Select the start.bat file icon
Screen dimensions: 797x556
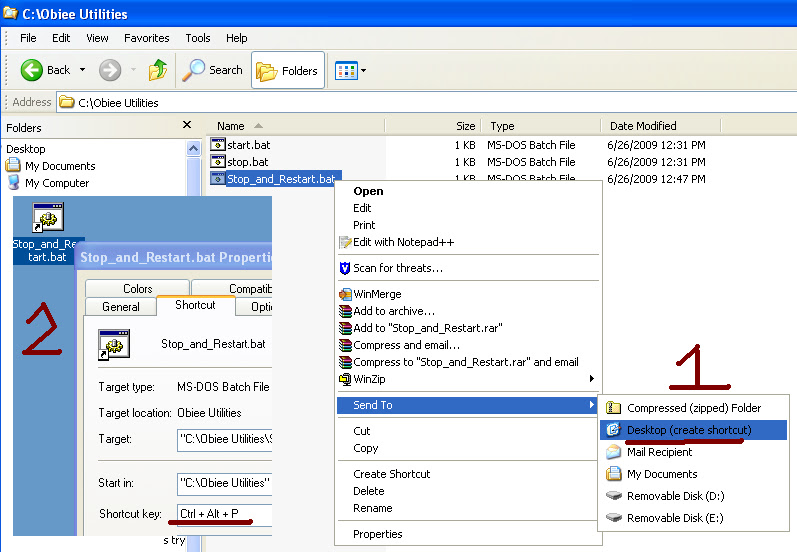click(218, 145)
